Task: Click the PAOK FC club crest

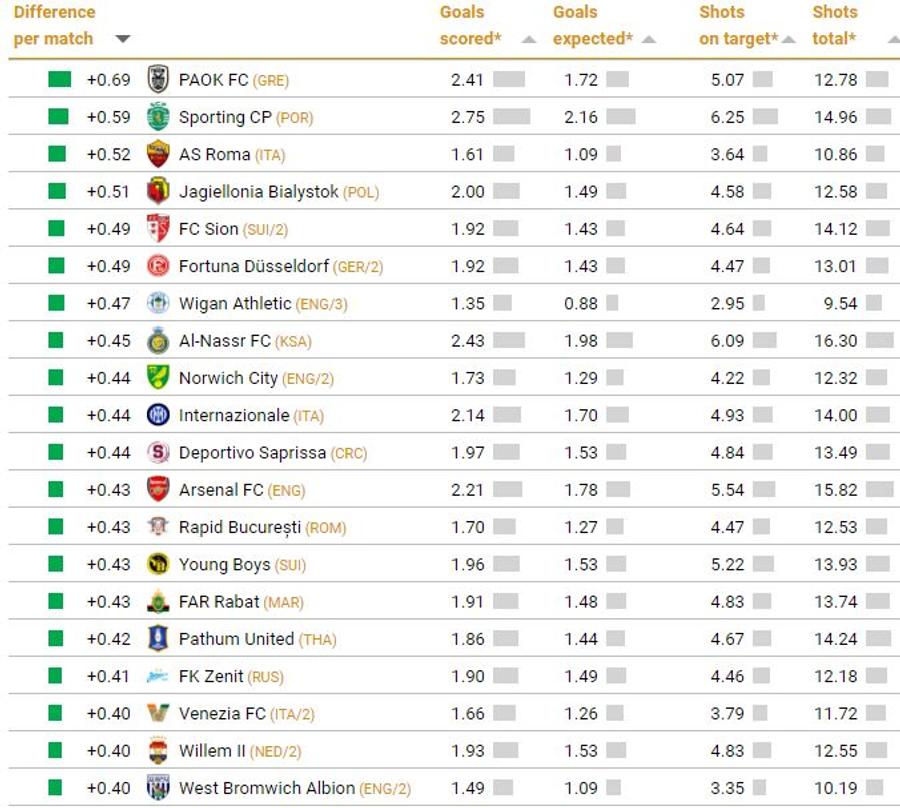Action: coord(158,79)
